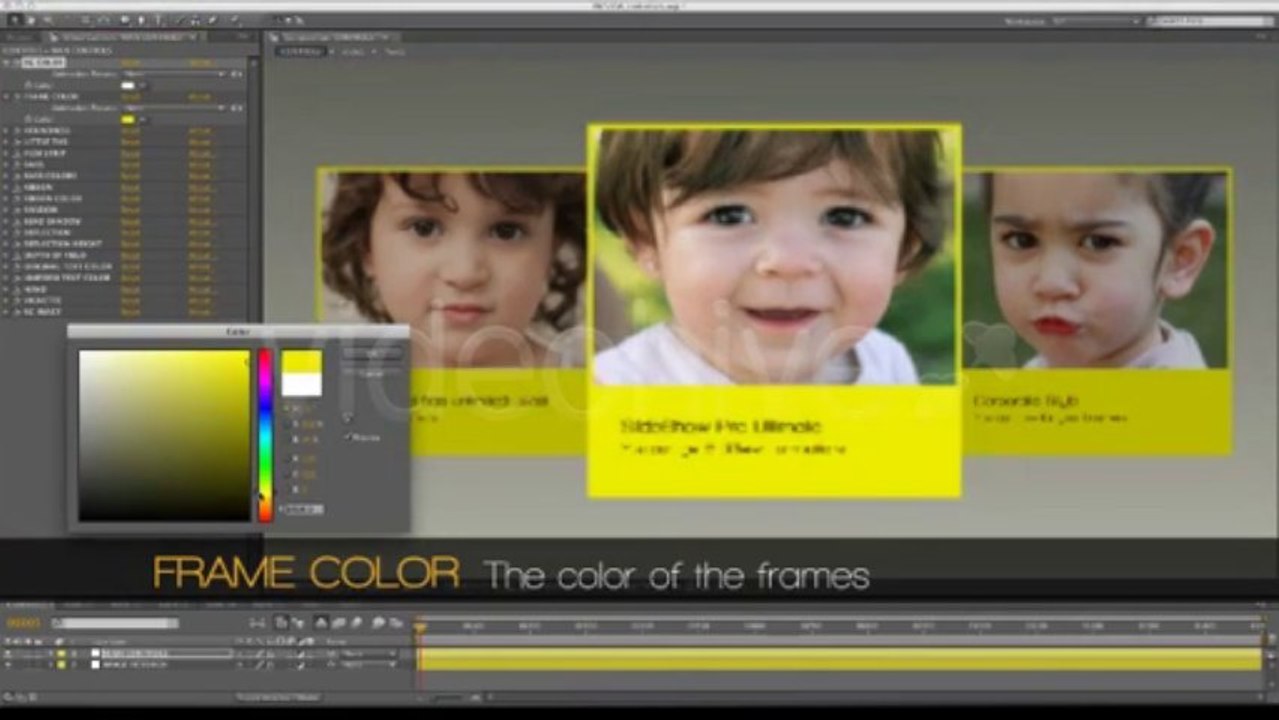Toggle the Preview checkbox in color dialog
The height and width of the screenshot is (720, 1279).
(348, 437)
